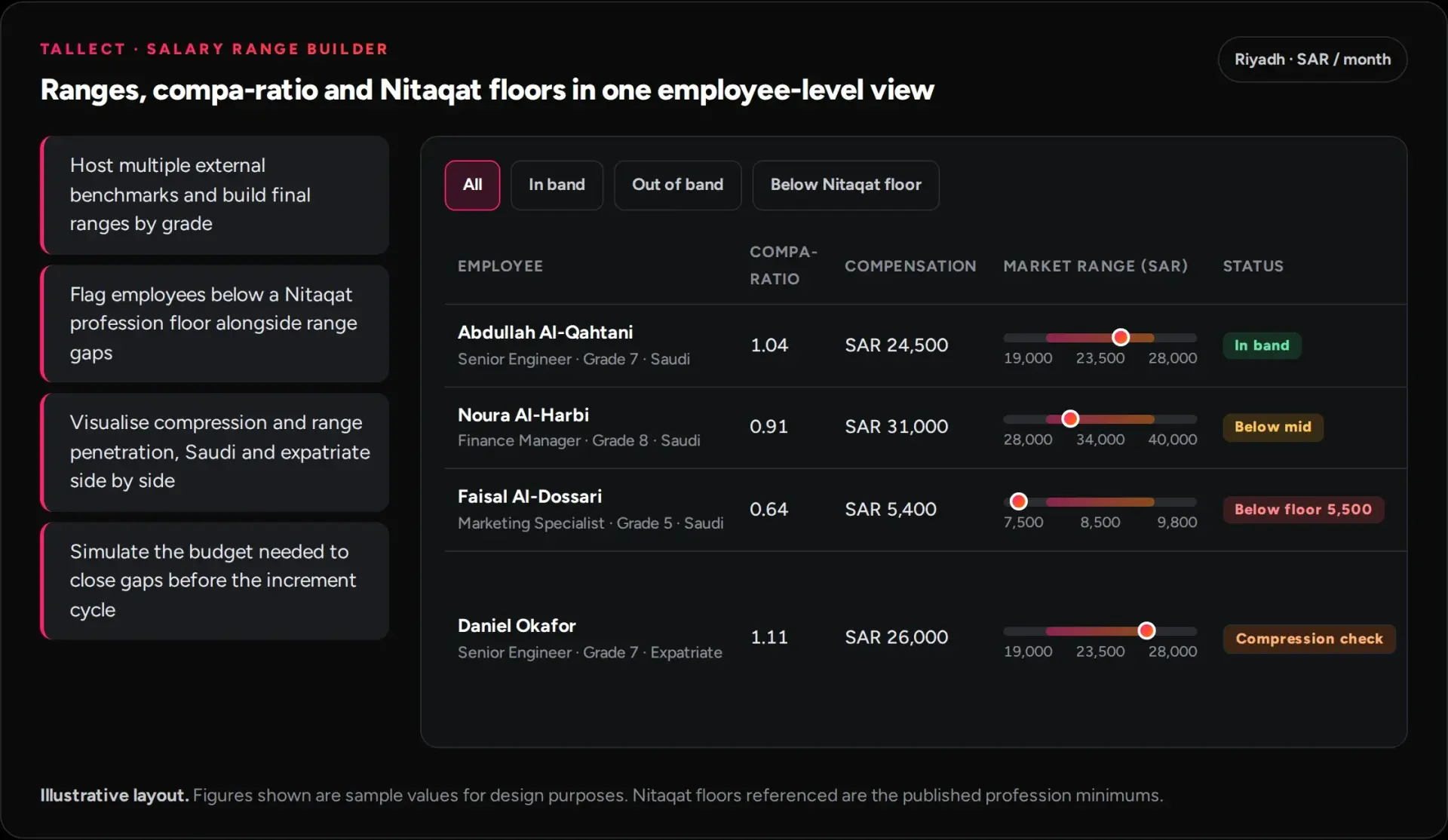Select the All filter tab
Image resolution: width=1448 pixels, height=840 pixels.
pyautogui.click(x=472, y=185)
